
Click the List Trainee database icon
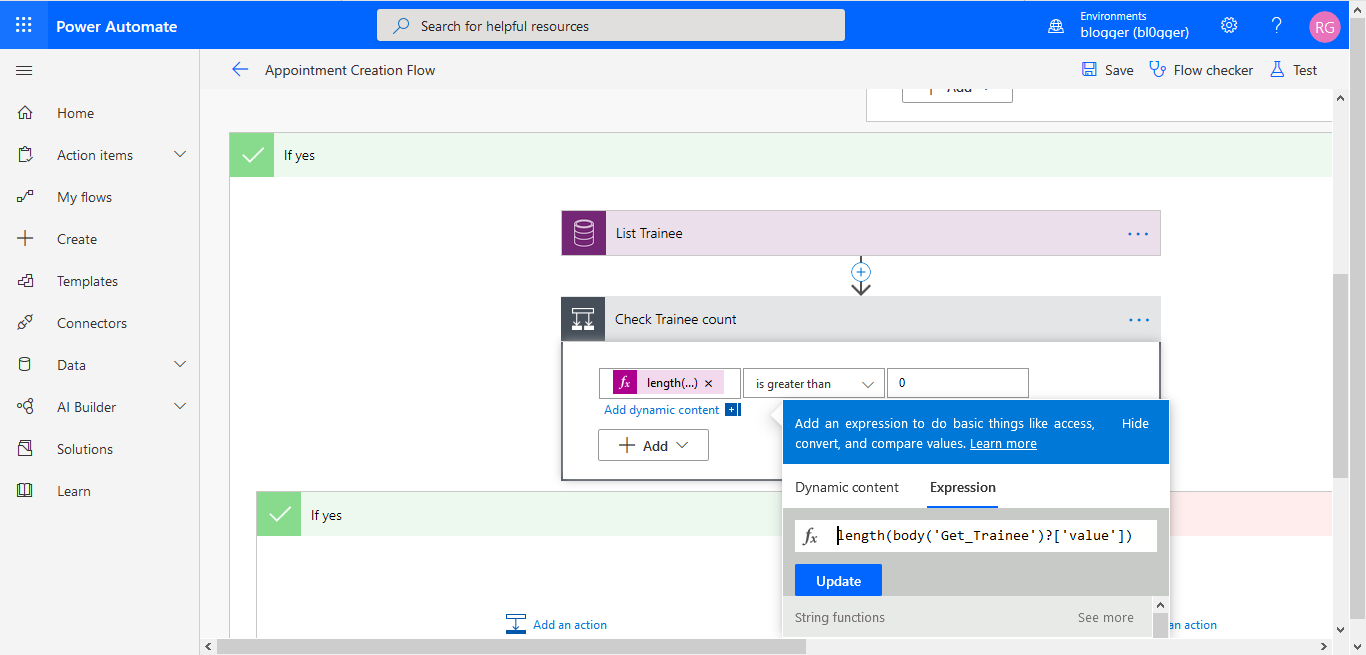584,233
